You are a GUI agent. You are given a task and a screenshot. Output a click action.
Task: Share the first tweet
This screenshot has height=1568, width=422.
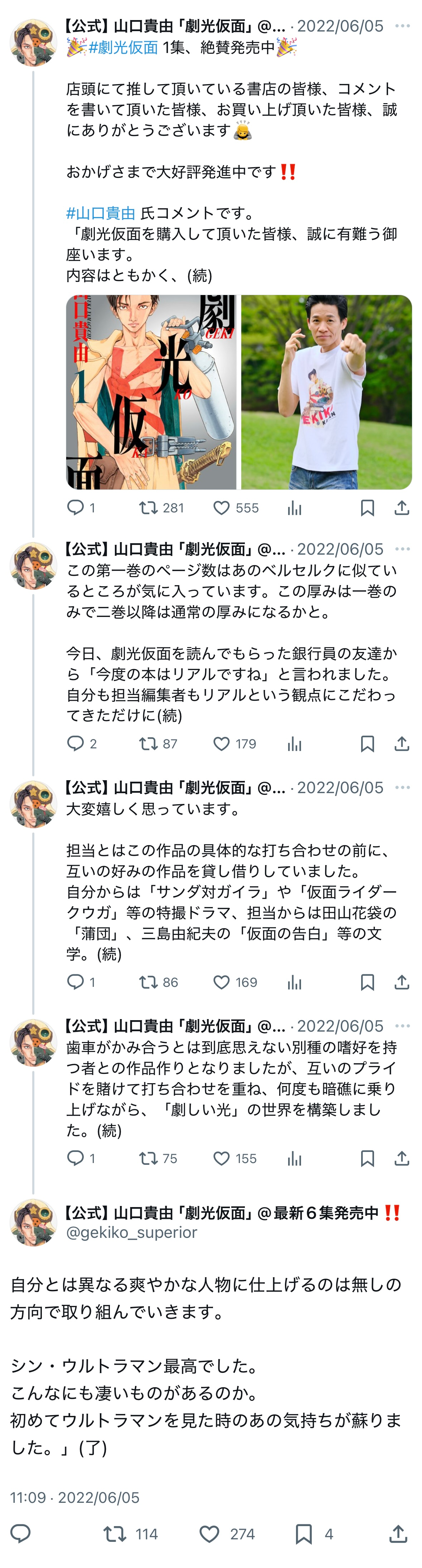tap(401, 508)
